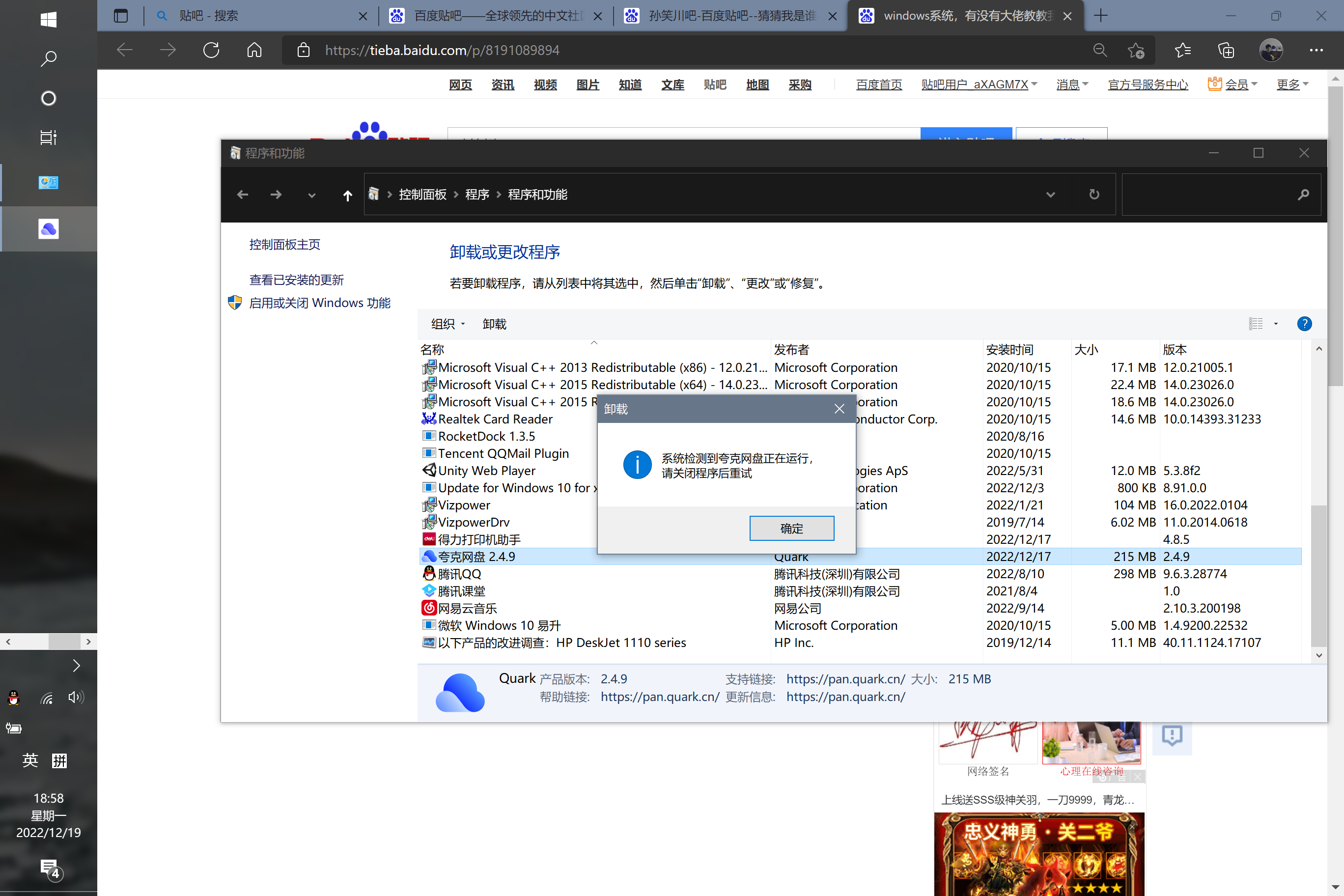Open Edge favorites list

[x=1183, y=50]
